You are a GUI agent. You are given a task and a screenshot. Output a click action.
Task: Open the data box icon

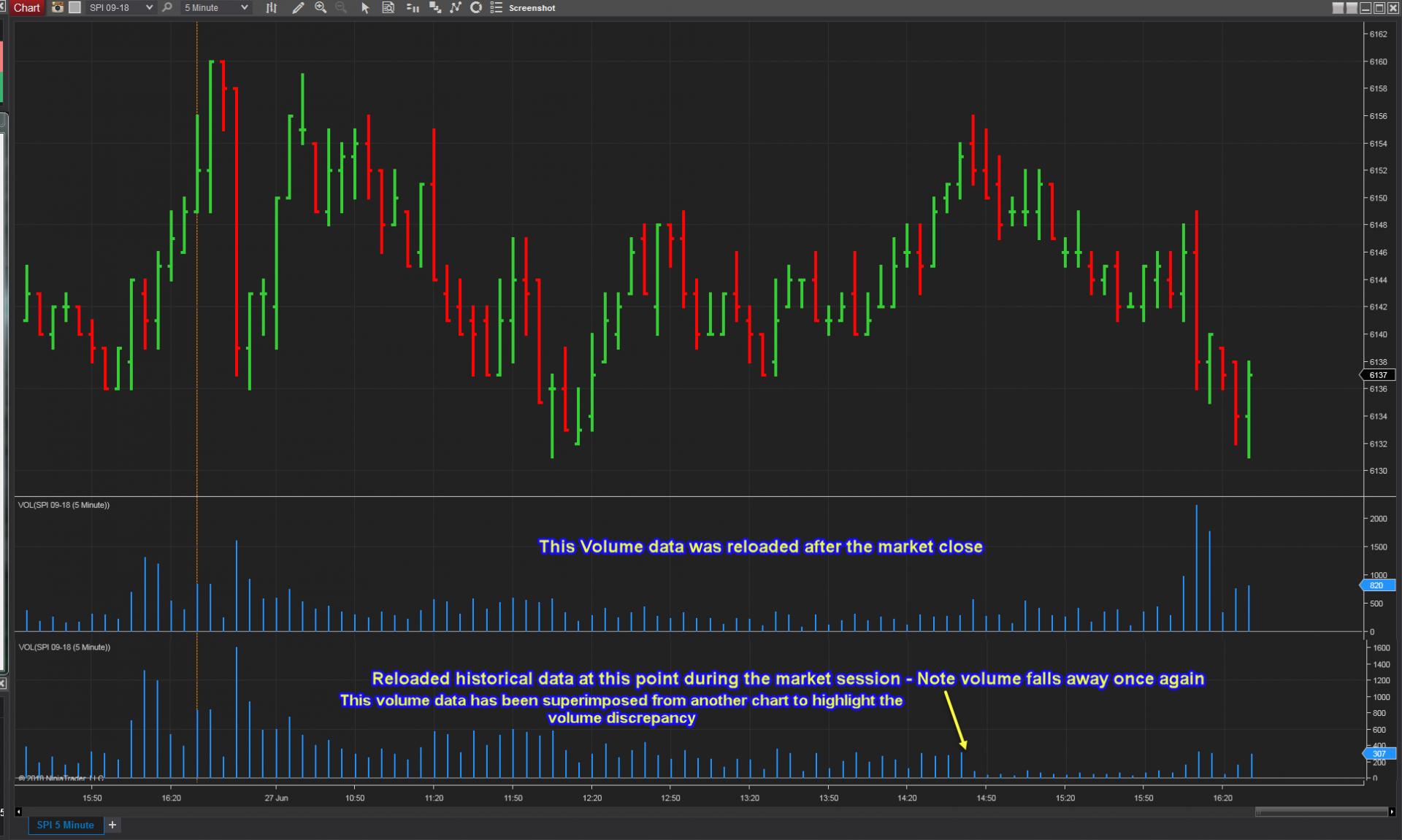[x=388, y=8]
